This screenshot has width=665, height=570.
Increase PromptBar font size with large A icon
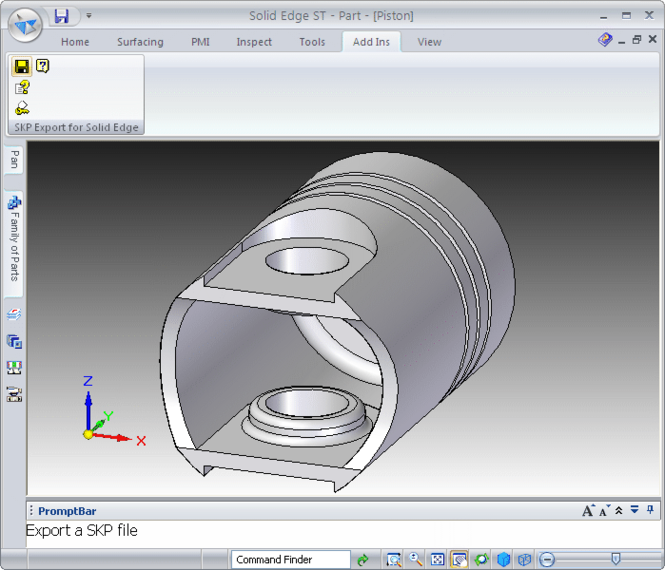pyautogui.click(x=588, y=511)
